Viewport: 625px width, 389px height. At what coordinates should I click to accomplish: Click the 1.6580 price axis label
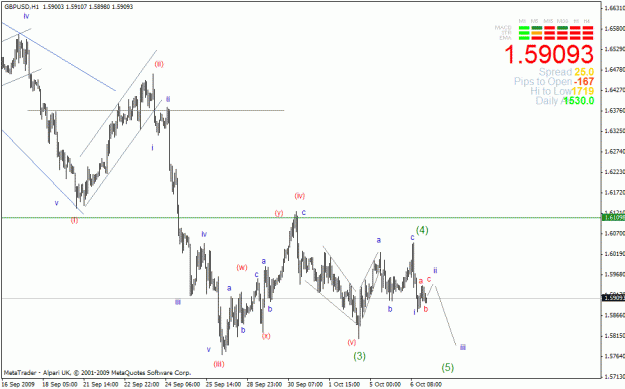(614, 28)
